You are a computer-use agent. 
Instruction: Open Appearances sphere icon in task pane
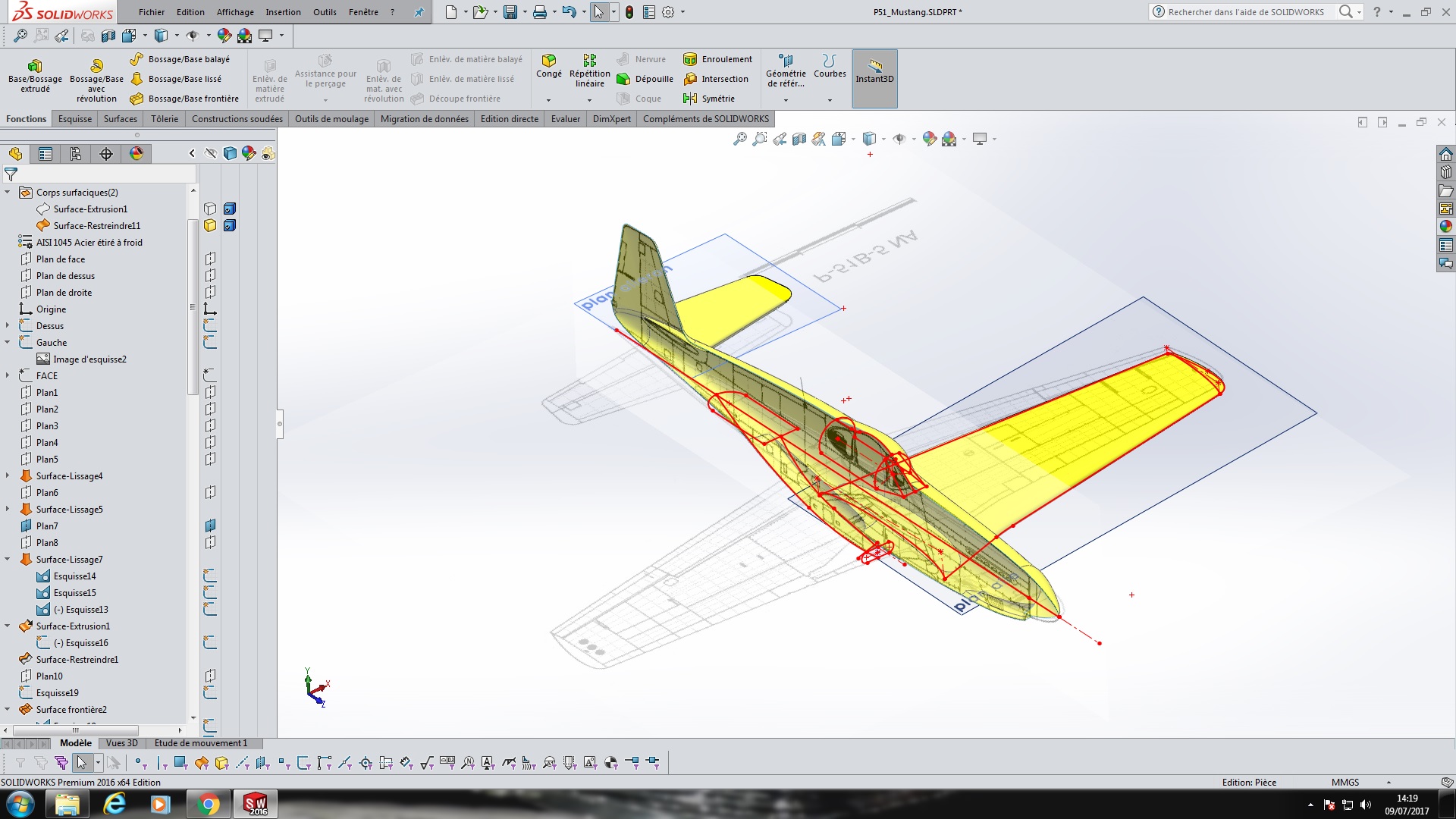tap(1446, 226)
